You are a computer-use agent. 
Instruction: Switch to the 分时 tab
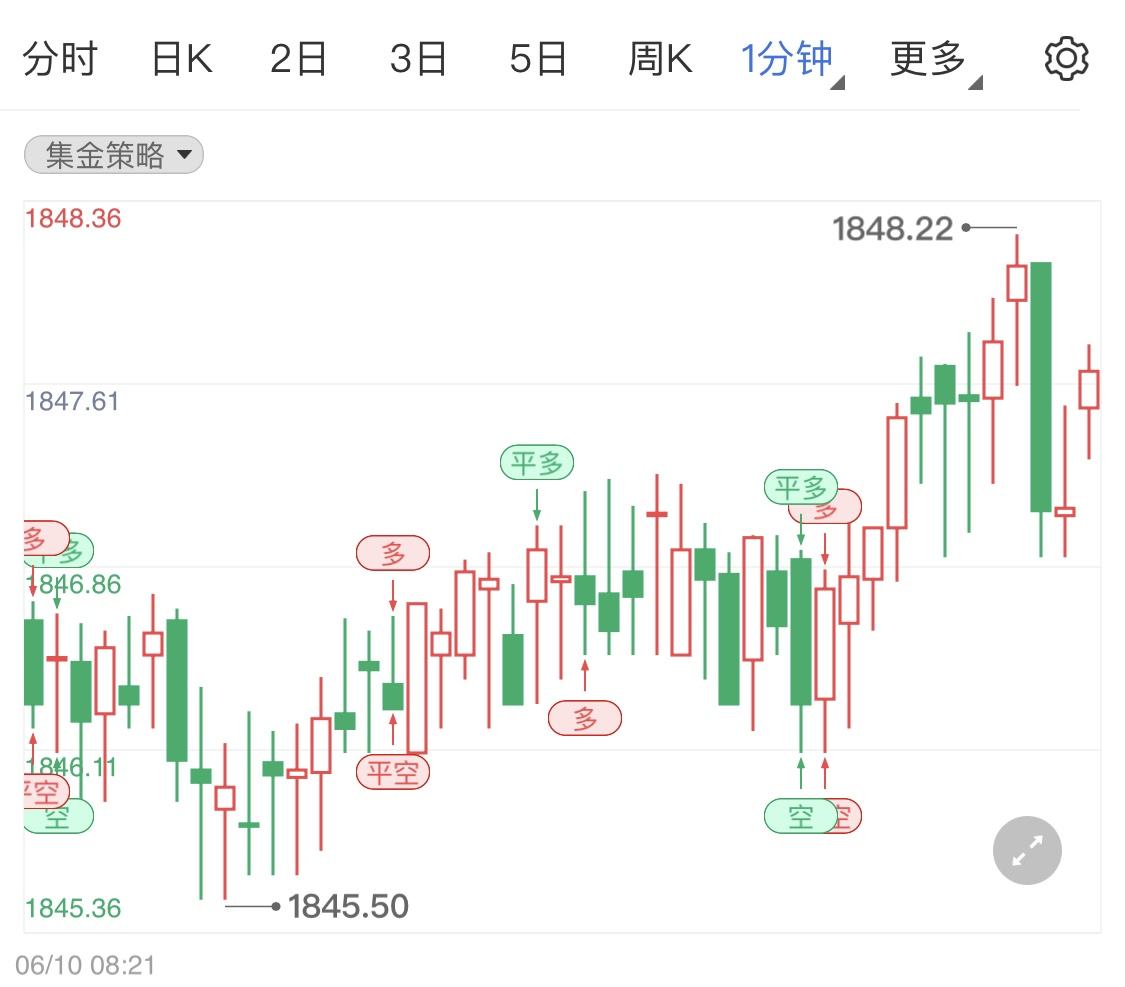click(x=62, y=57)
